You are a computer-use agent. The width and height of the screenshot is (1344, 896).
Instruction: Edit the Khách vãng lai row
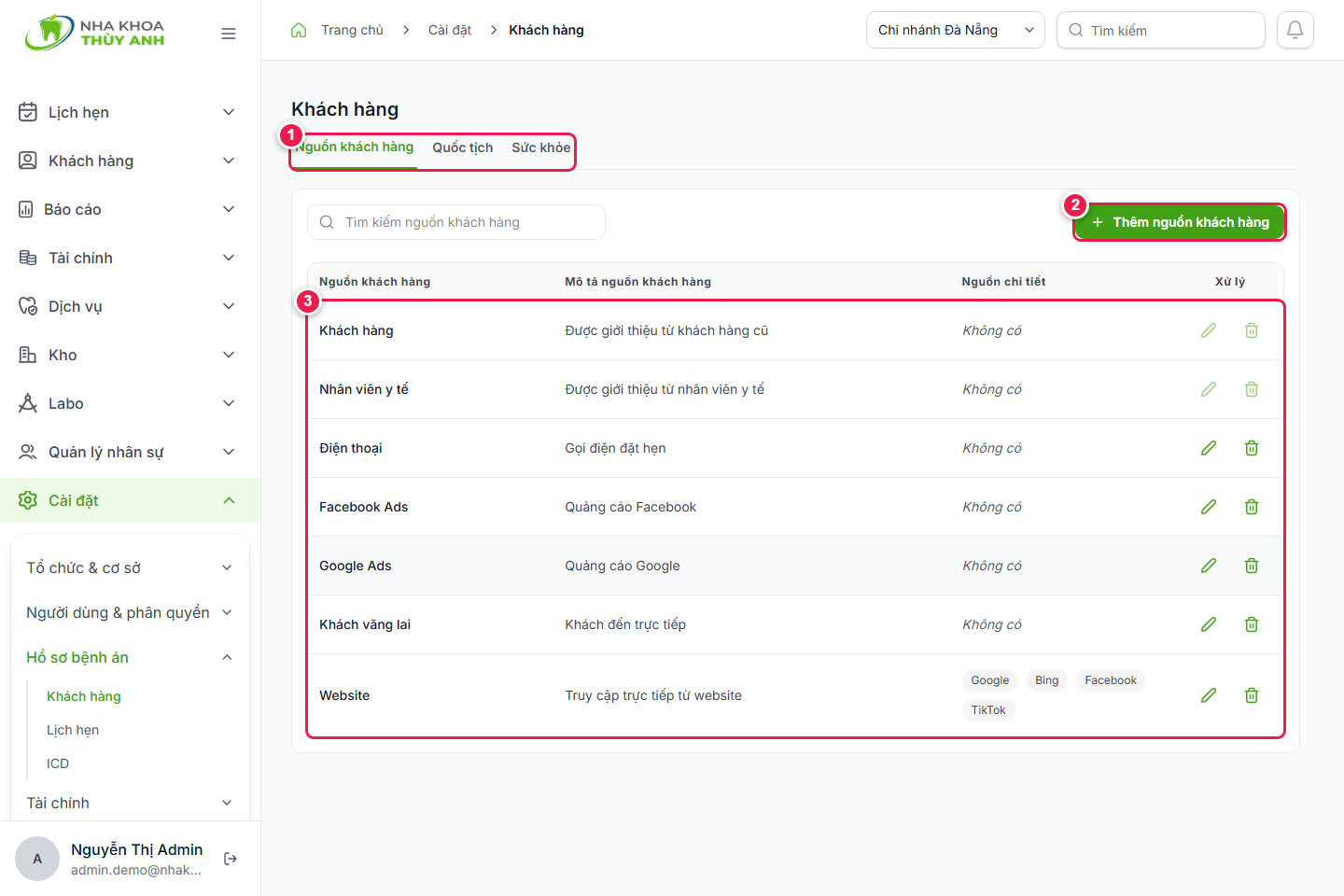pos(1209,624)
